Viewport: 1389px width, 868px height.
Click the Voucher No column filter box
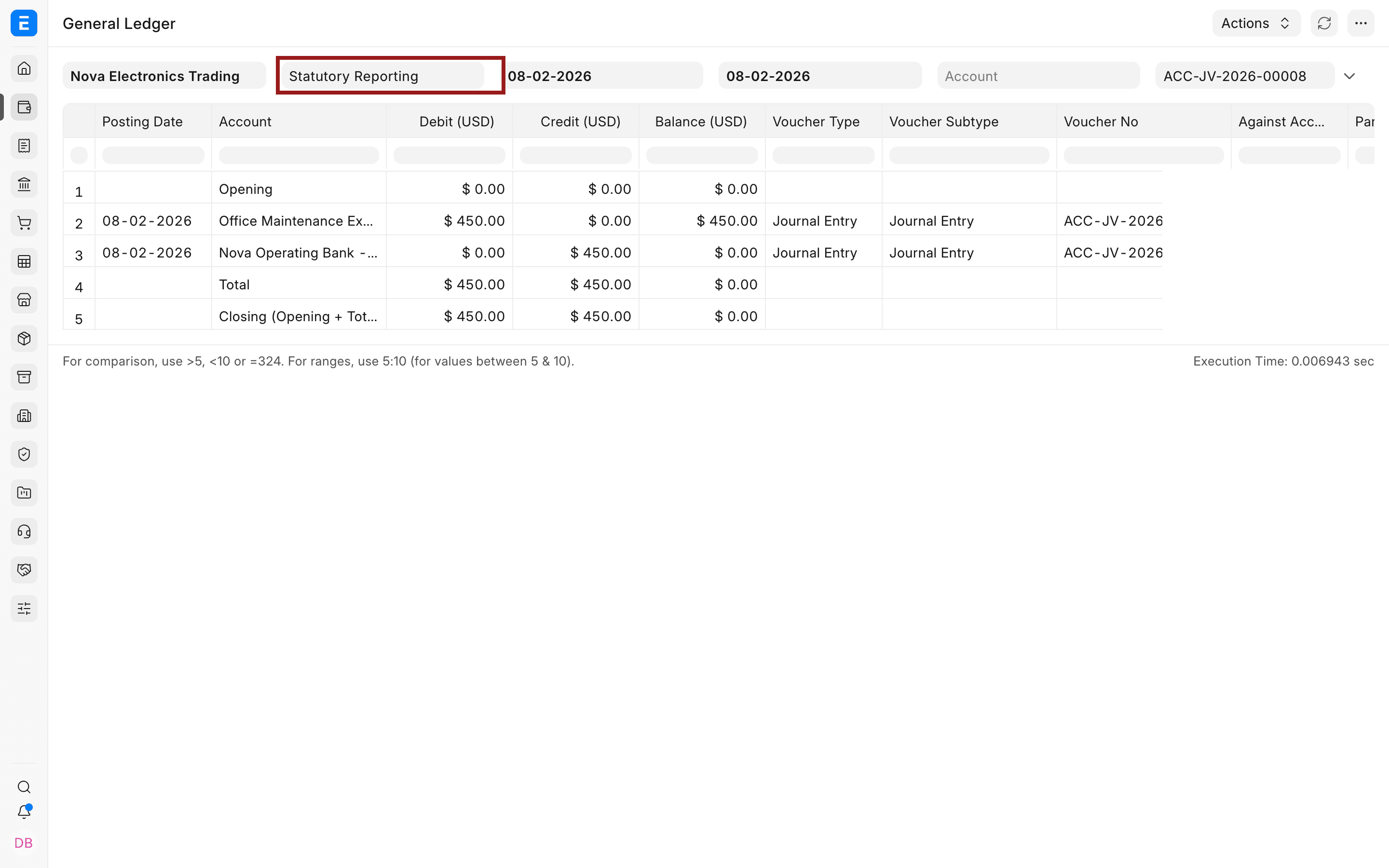pyautogui.click(x=1144, y=155)
